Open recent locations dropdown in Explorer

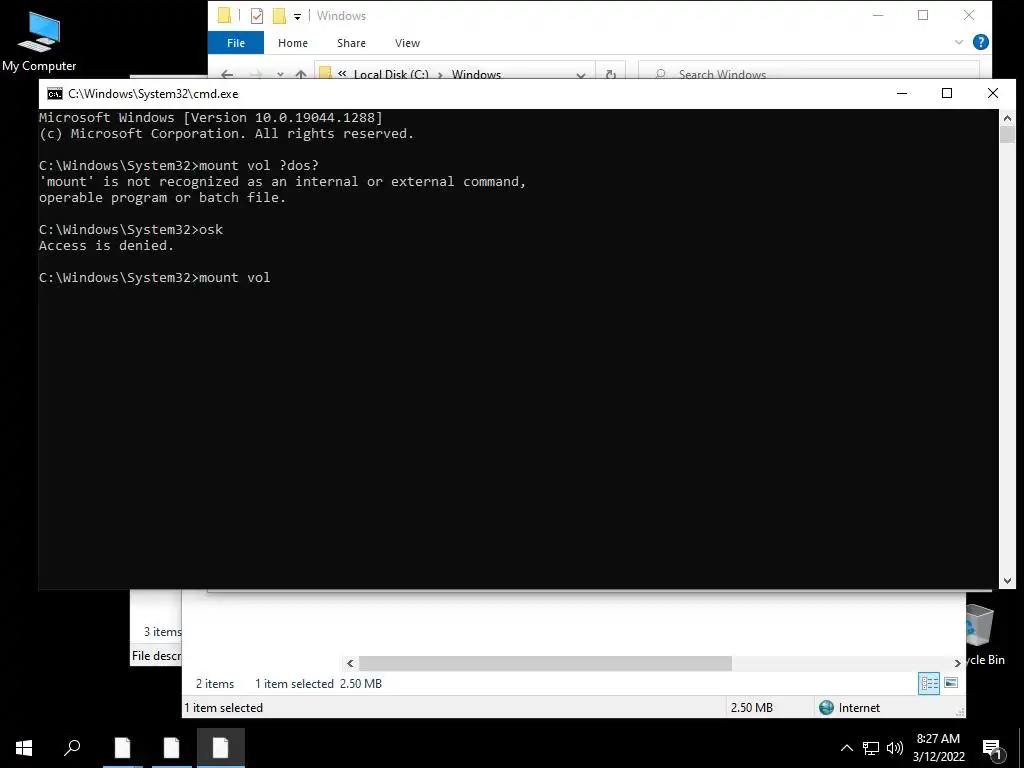coord(280,74)
